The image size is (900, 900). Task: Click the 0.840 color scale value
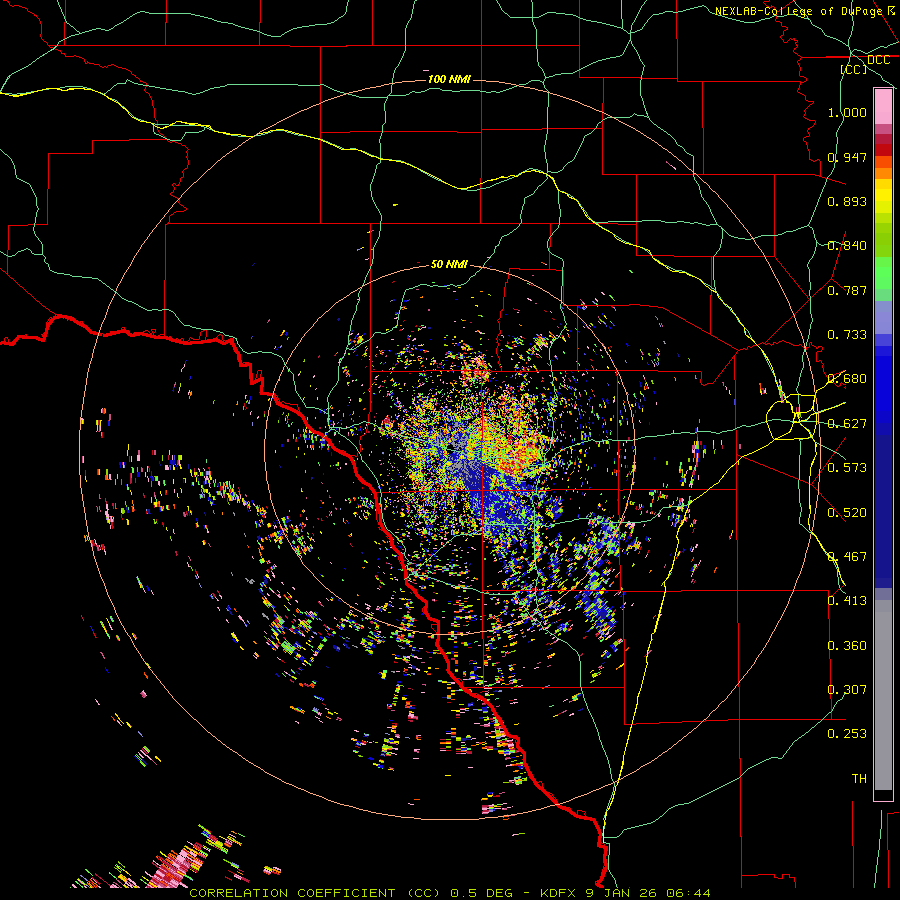(x=847, y=246)
